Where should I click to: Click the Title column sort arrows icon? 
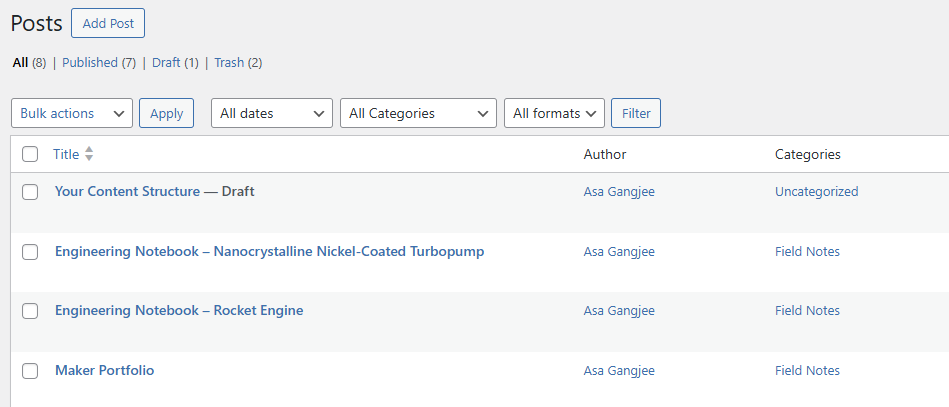[x=89, y=154]
